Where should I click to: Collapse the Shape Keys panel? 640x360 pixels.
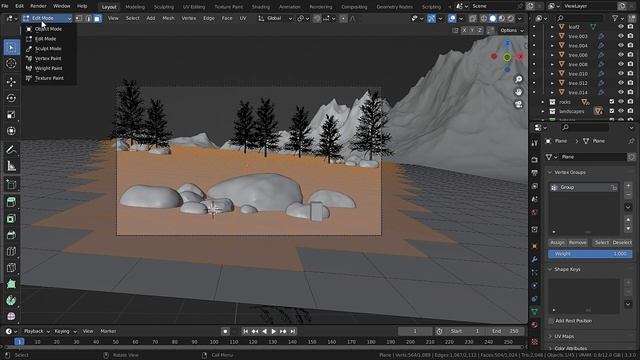(550, 269)
